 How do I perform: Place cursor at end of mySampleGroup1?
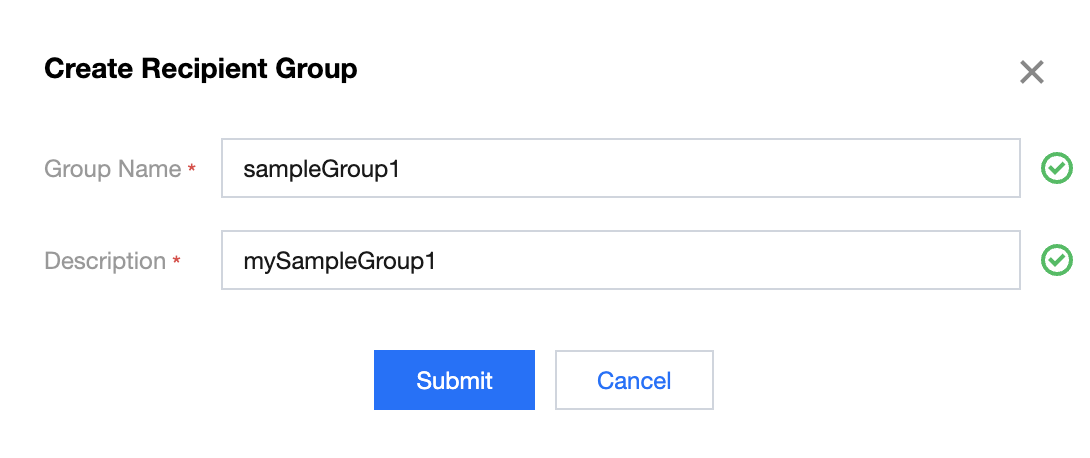[438, 261]
